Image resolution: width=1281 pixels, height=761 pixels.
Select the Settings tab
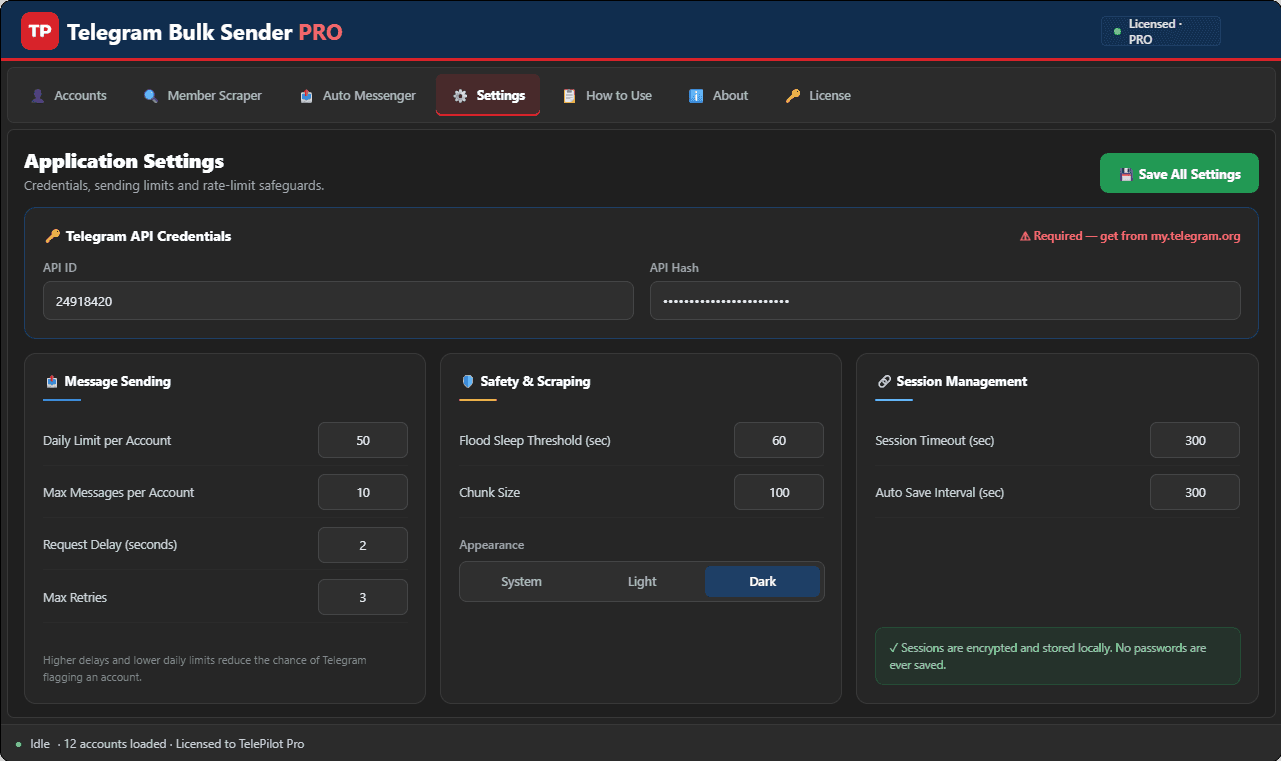pyautogui.click(x=488, y=96)
